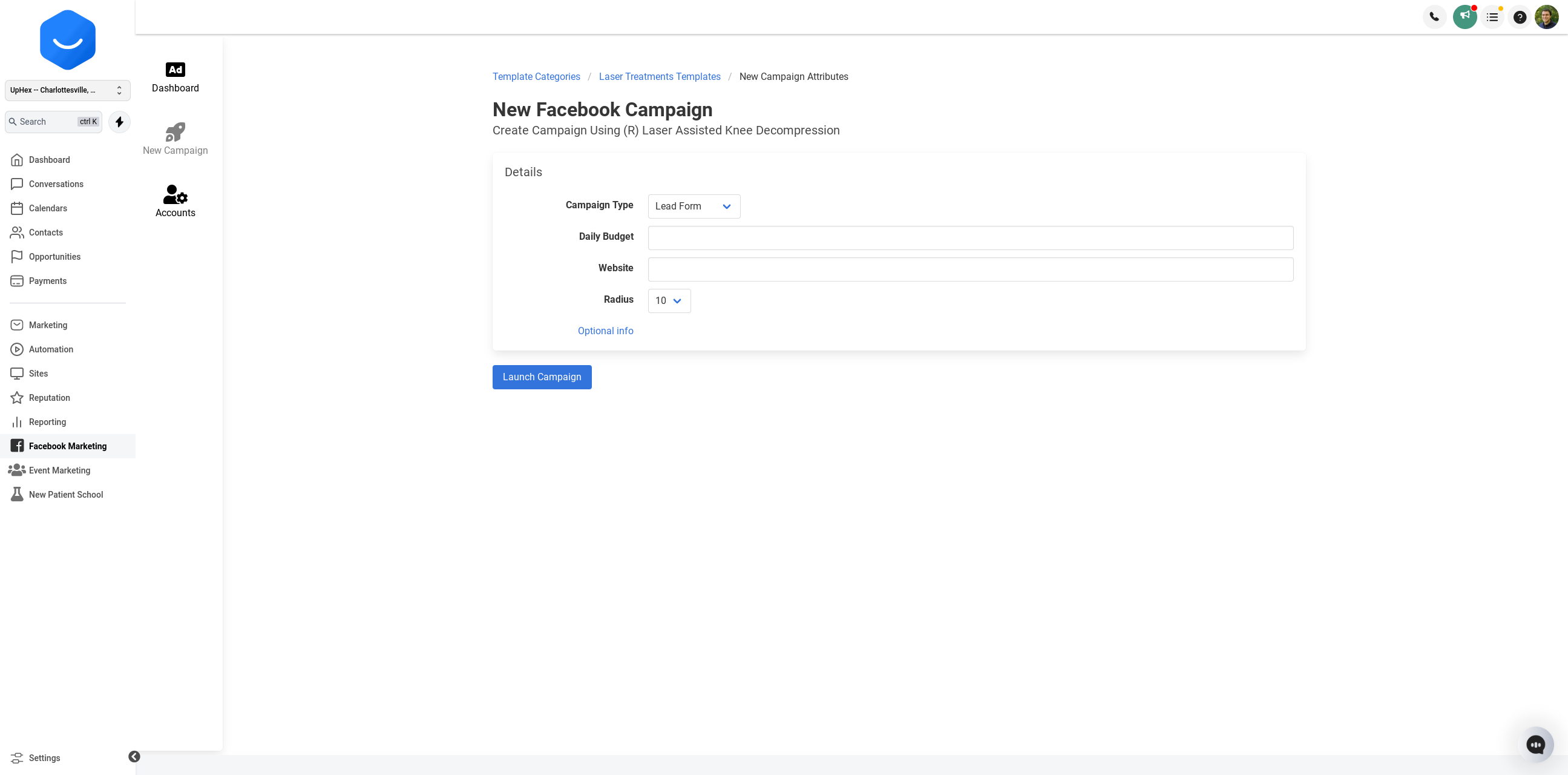Open the megaphone announcements icon
1568x775 pixels.
click(1465, 17)
